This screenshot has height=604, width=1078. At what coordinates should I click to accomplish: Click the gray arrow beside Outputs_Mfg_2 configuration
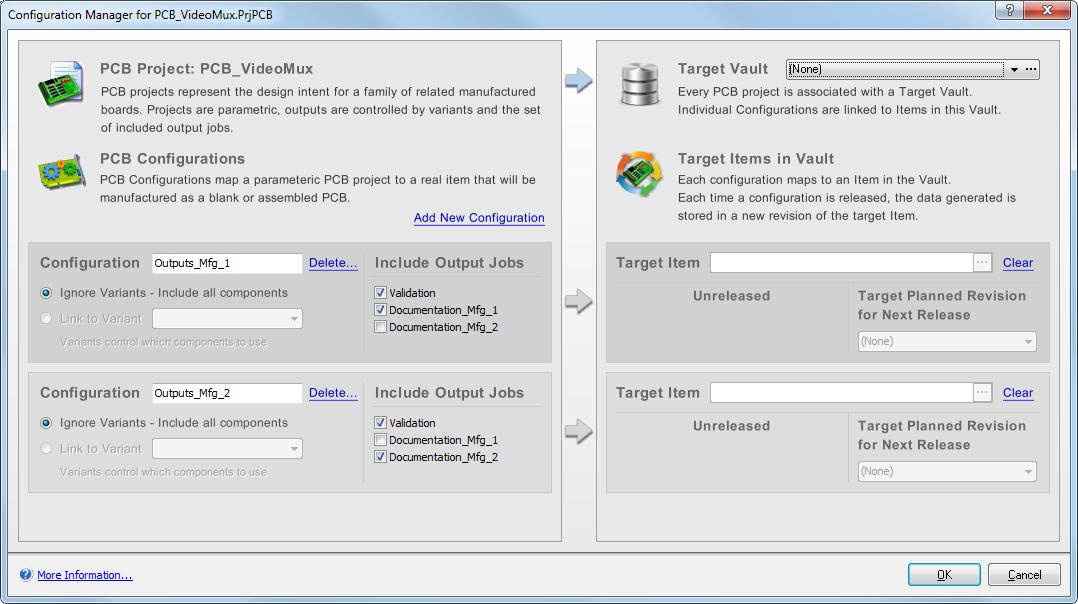pos(579,432)
